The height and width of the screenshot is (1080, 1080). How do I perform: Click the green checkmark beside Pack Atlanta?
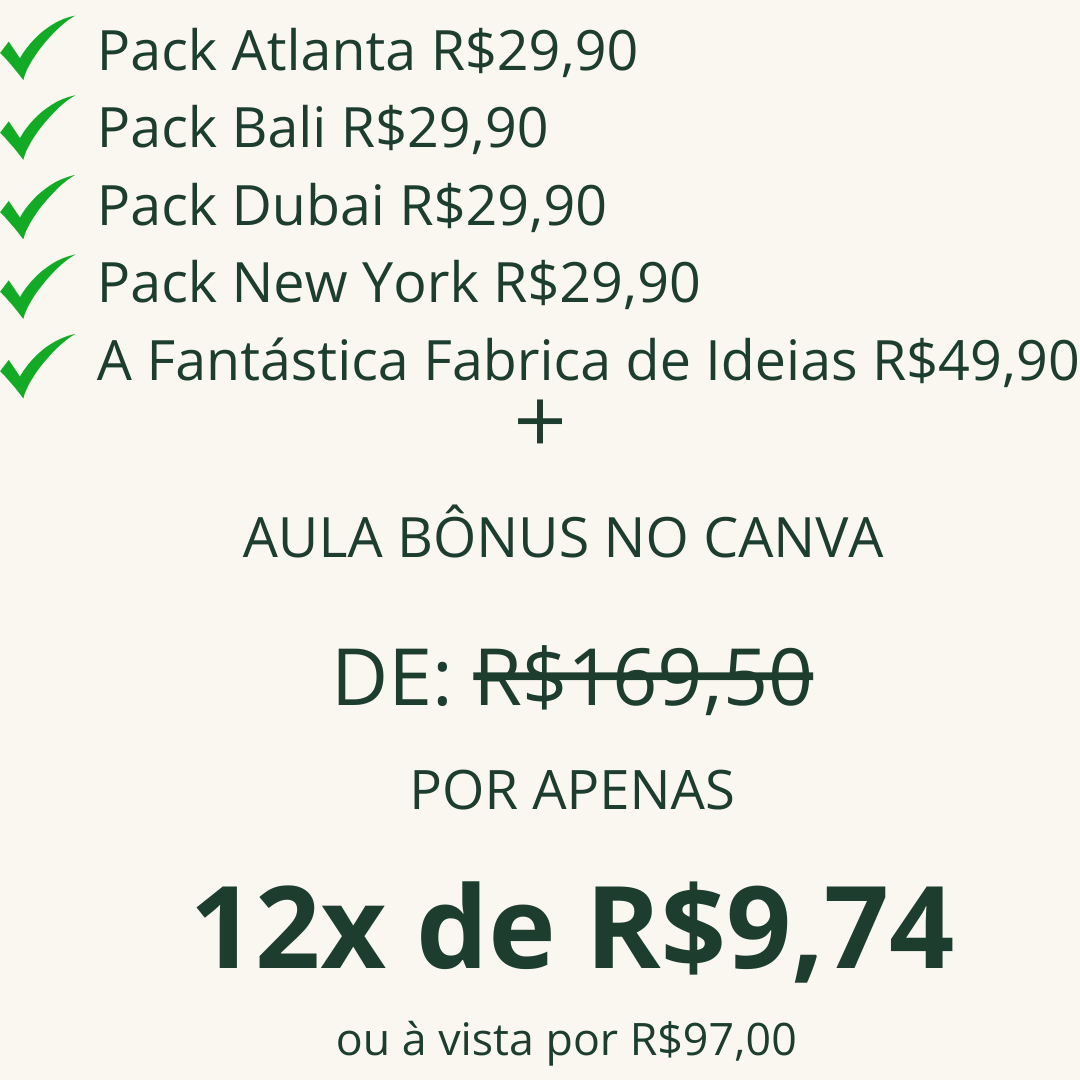(x=37, y=48)
